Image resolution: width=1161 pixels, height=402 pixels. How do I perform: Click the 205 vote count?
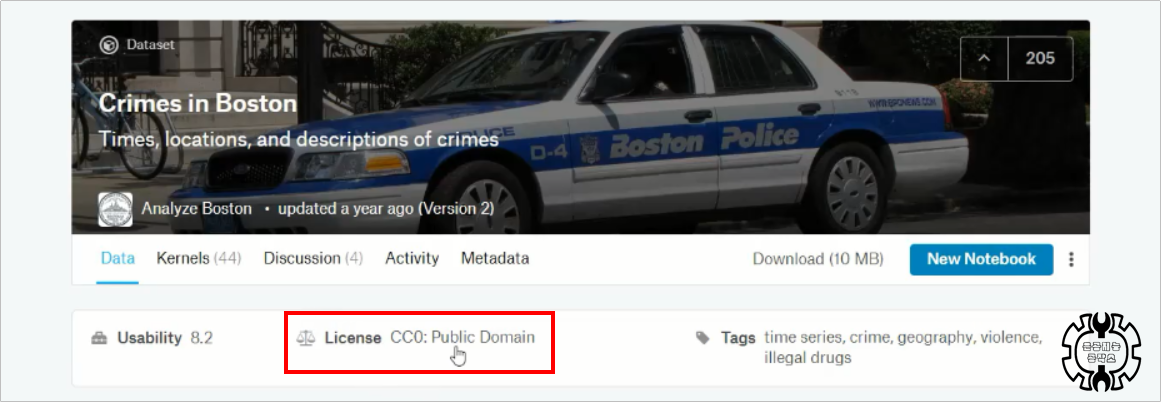pos(1040,58)
